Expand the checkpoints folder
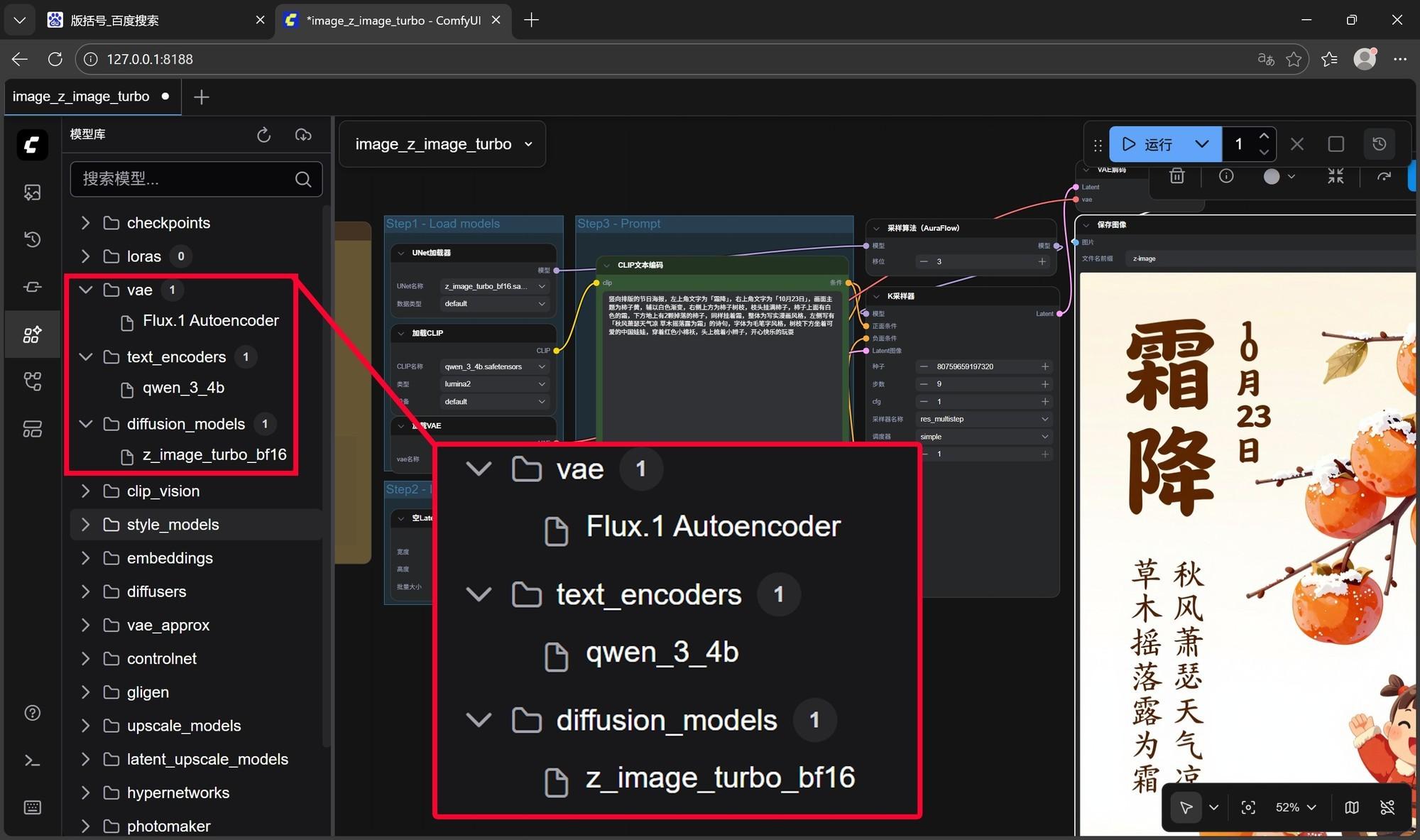Image resolution: width=1420 pixels, height=840 pixels. coord(86,223)
